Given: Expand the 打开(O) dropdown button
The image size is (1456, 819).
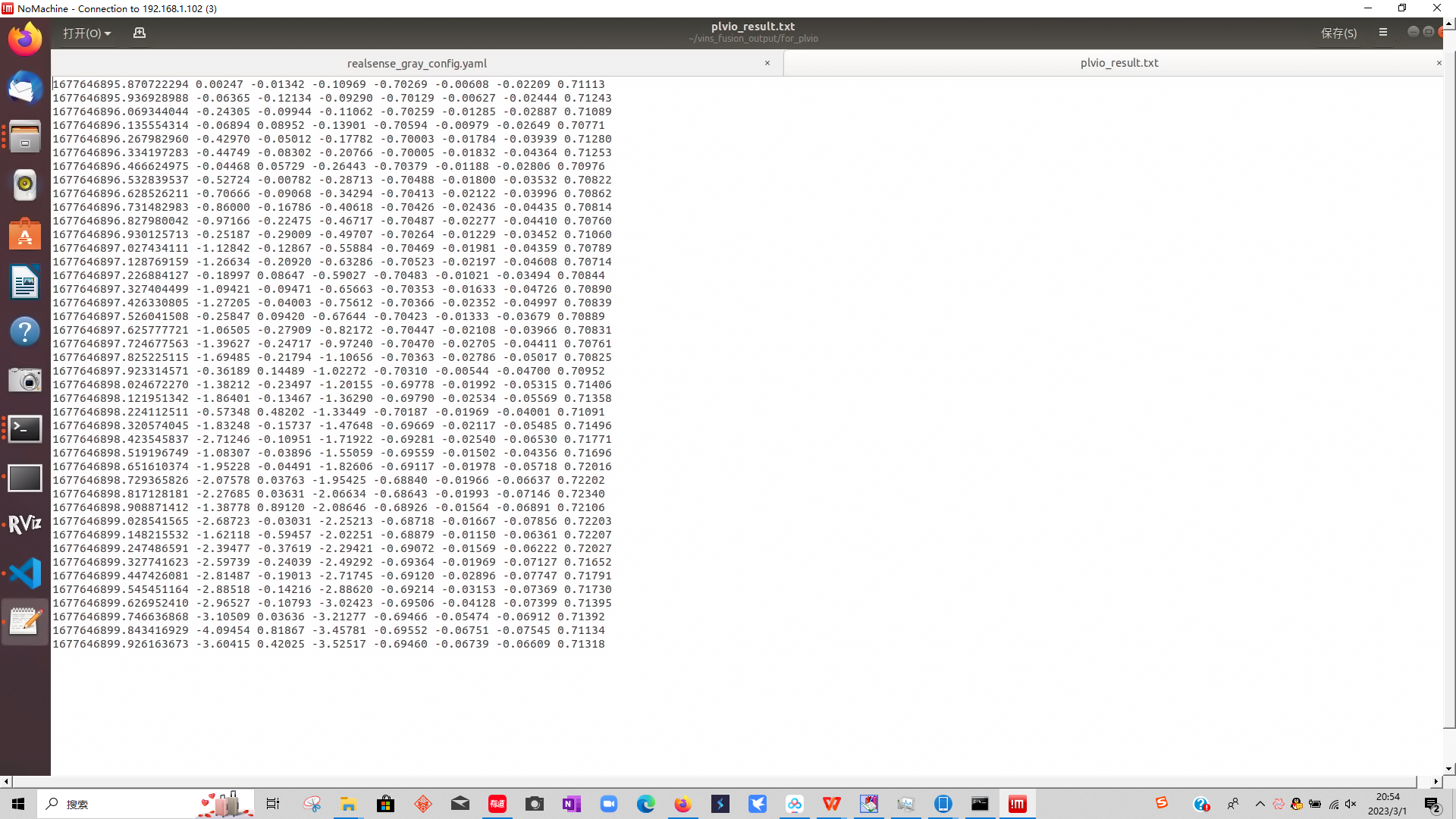Looking at the screenshot, I should 86,33.
